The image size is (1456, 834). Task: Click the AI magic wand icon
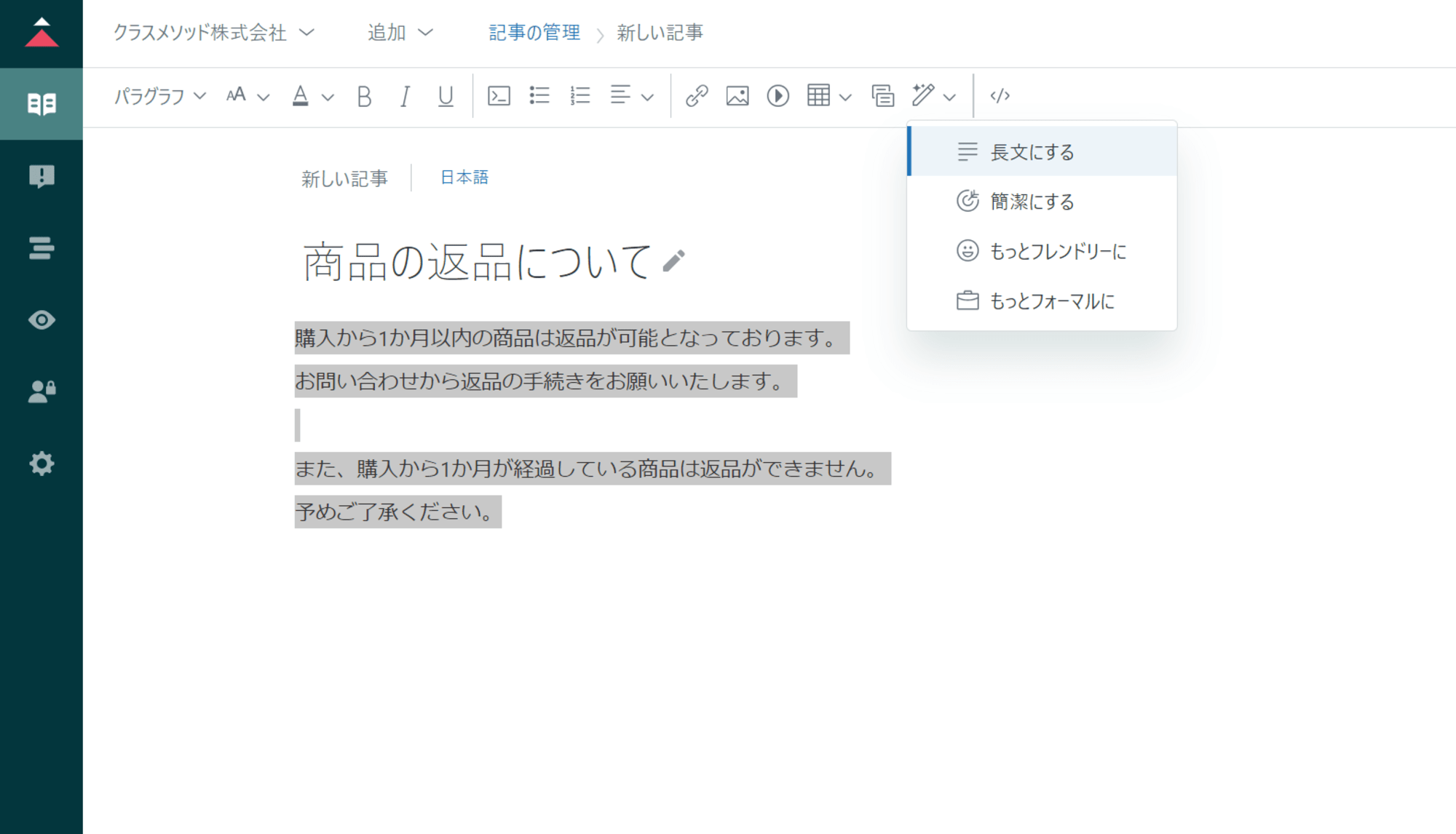(x=923, y=95)
